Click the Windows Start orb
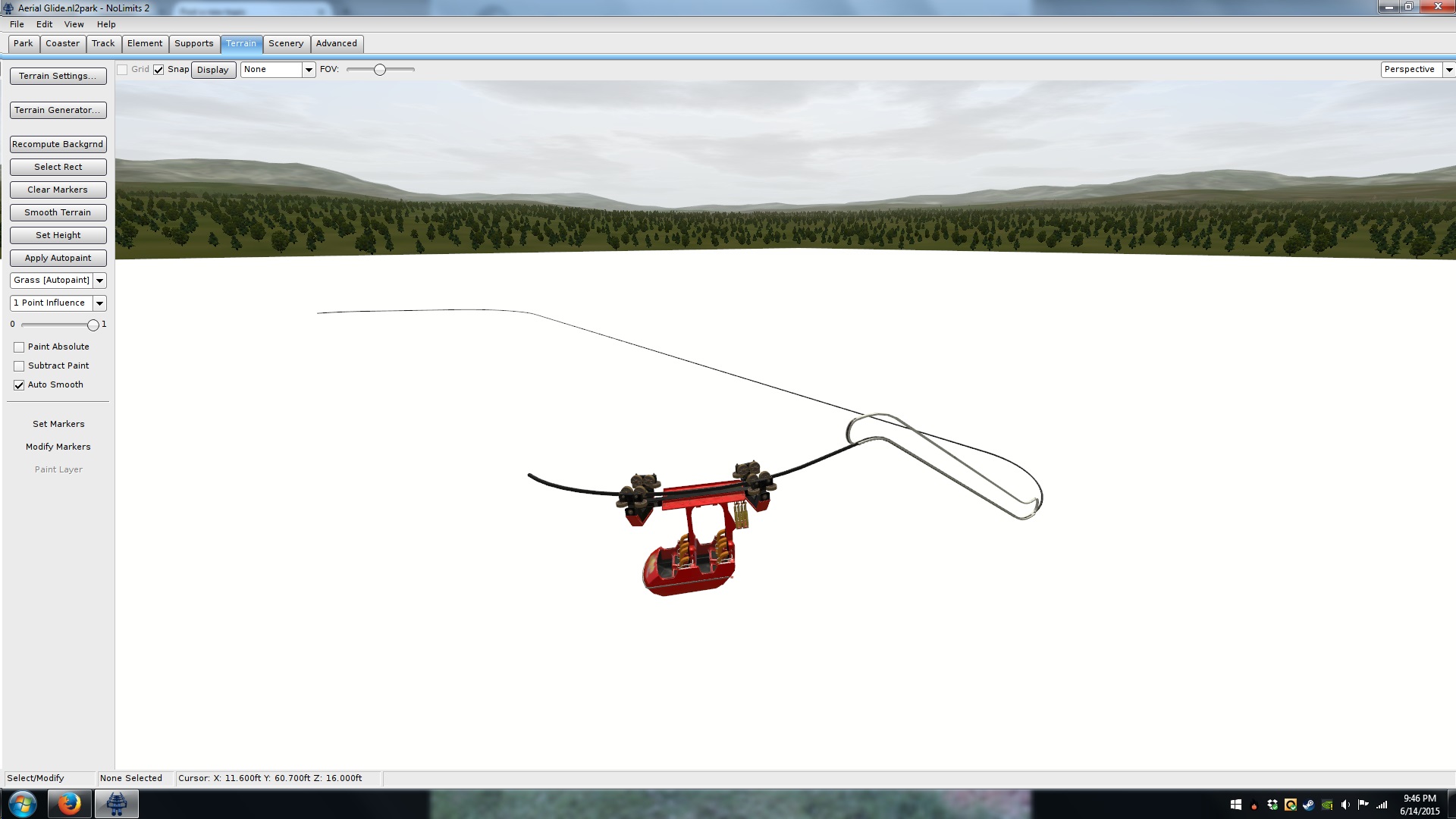The height and width of the screenshot is (819, 1456). 22,804
